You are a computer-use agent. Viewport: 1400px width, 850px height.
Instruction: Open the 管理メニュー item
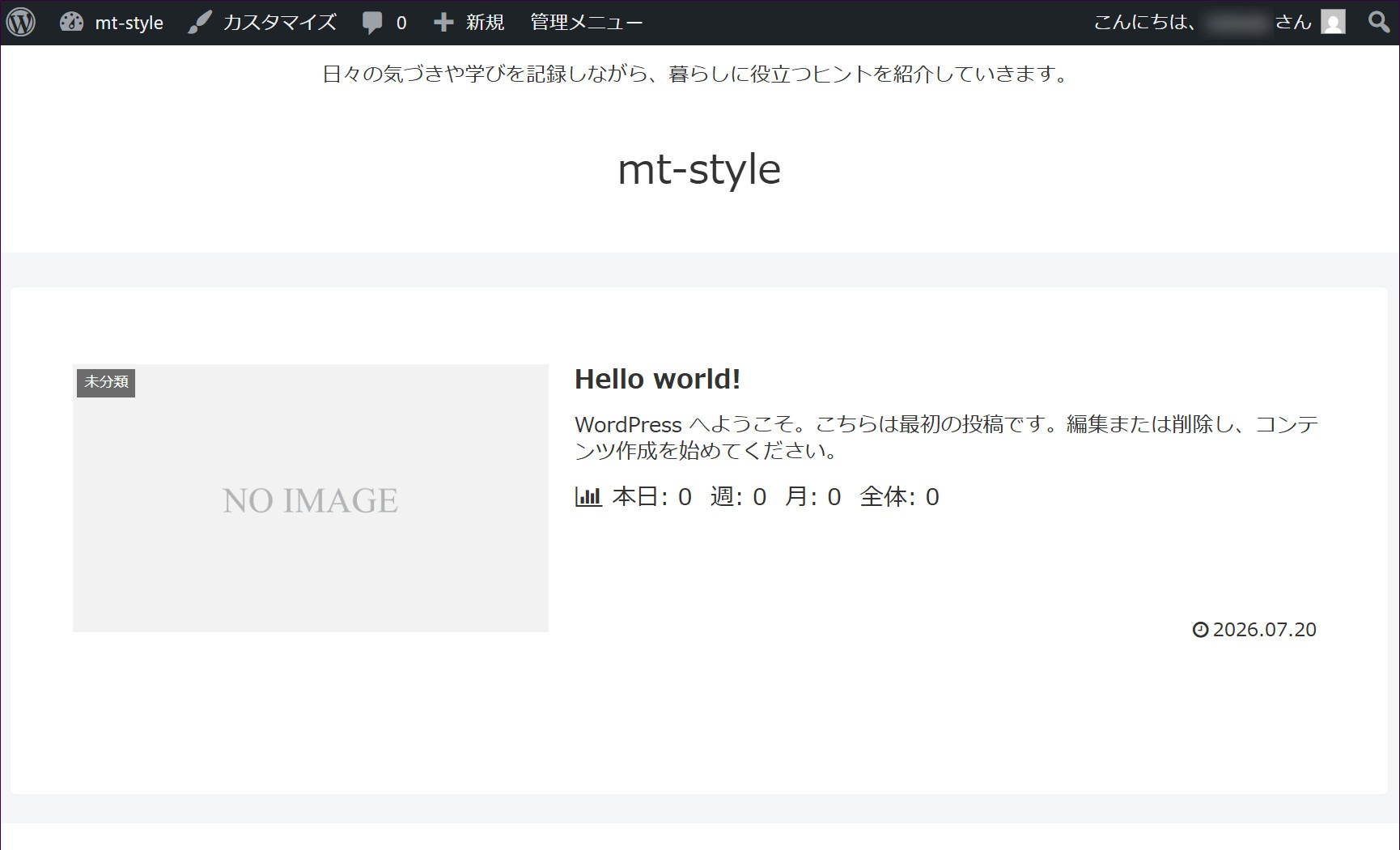coord(587,23)
